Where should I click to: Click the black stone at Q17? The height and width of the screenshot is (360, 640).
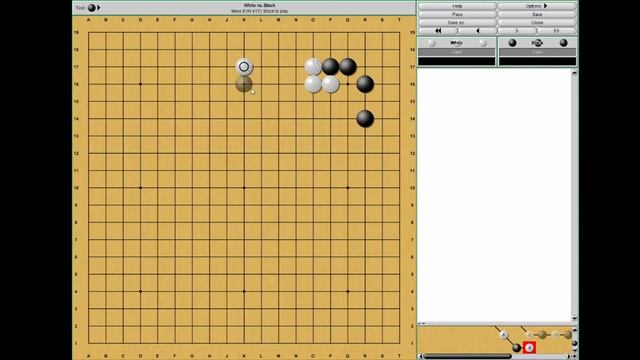point(348,67)
